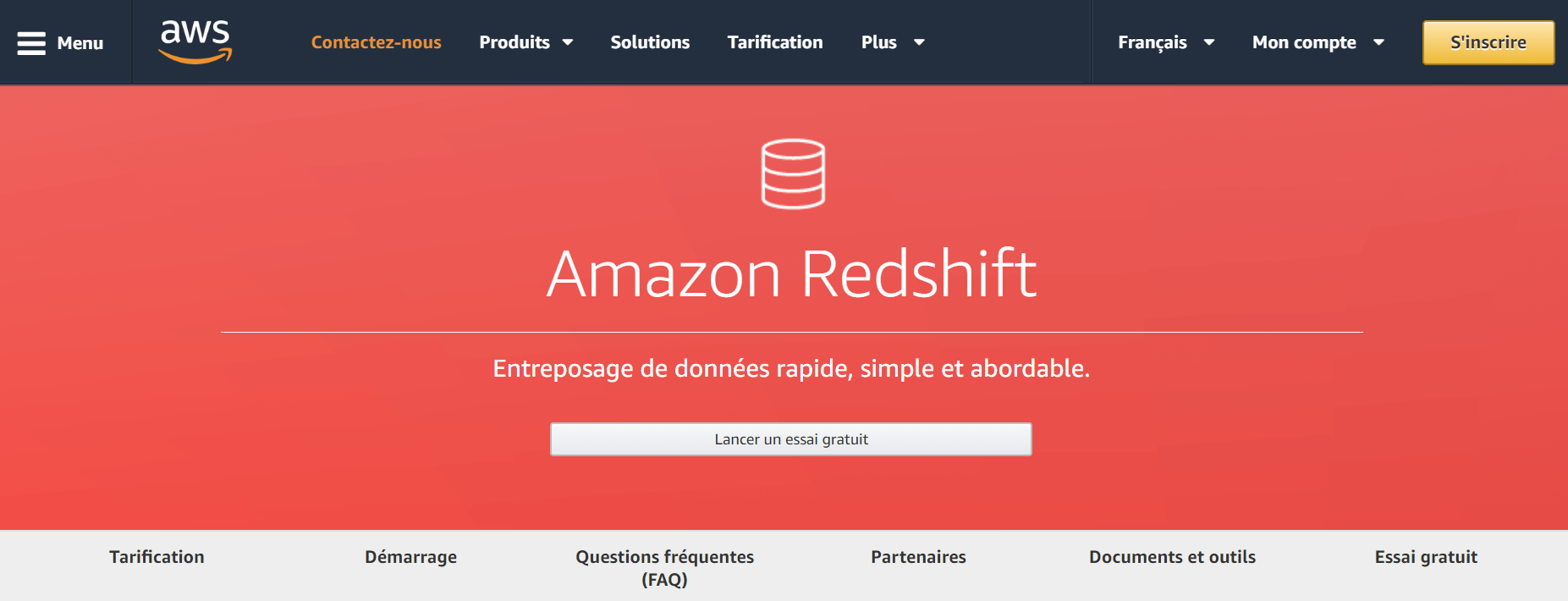Click the Redshift database cylinder icon
Image resolution: width=1568 pixels, height=601 pixels.
[793, 174]
